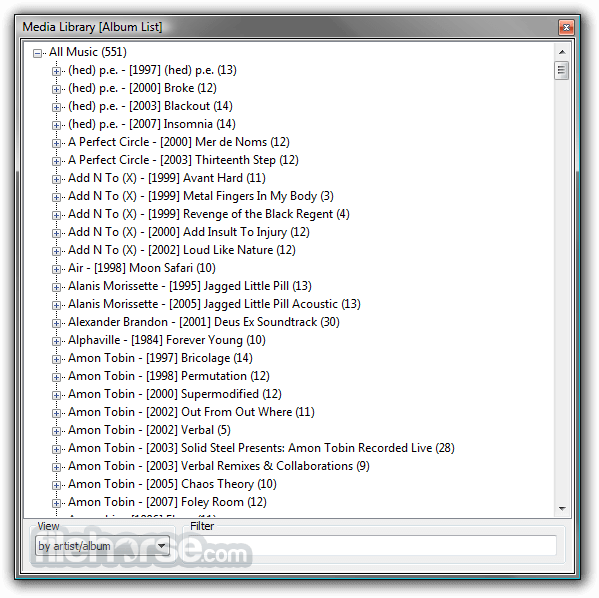Screen dimensions: 599x598
Task: Open the View by artist/album dropdown
Action: click(102, 546)
